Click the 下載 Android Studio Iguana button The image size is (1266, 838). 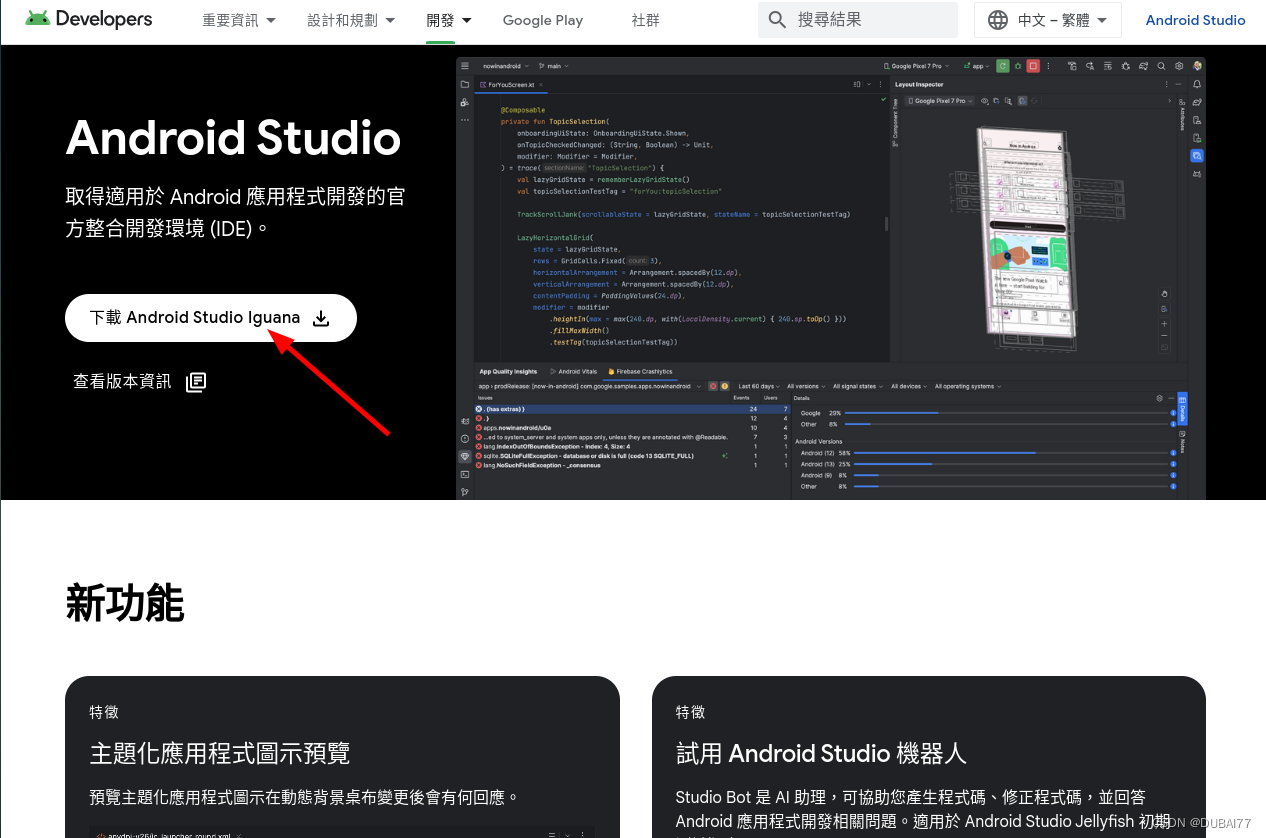point(210,317)
